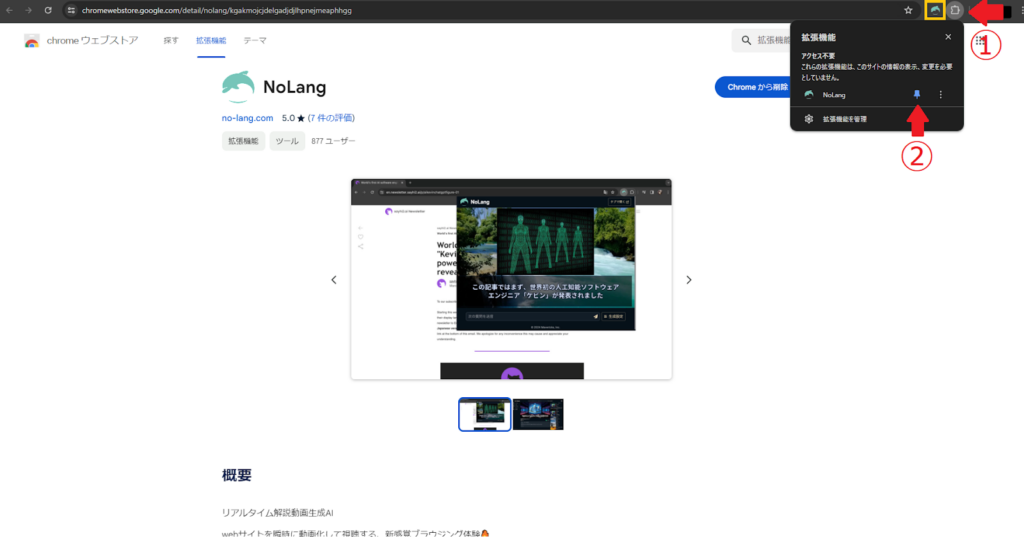
Task: Click the NoLang dolphin logo
Action: tap(238, 87)
